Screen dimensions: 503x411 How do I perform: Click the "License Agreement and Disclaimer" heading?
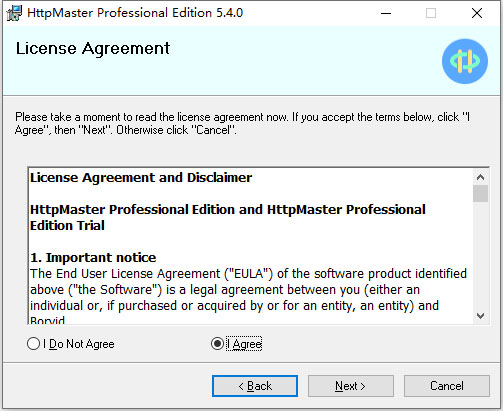(x=141, y=177)
